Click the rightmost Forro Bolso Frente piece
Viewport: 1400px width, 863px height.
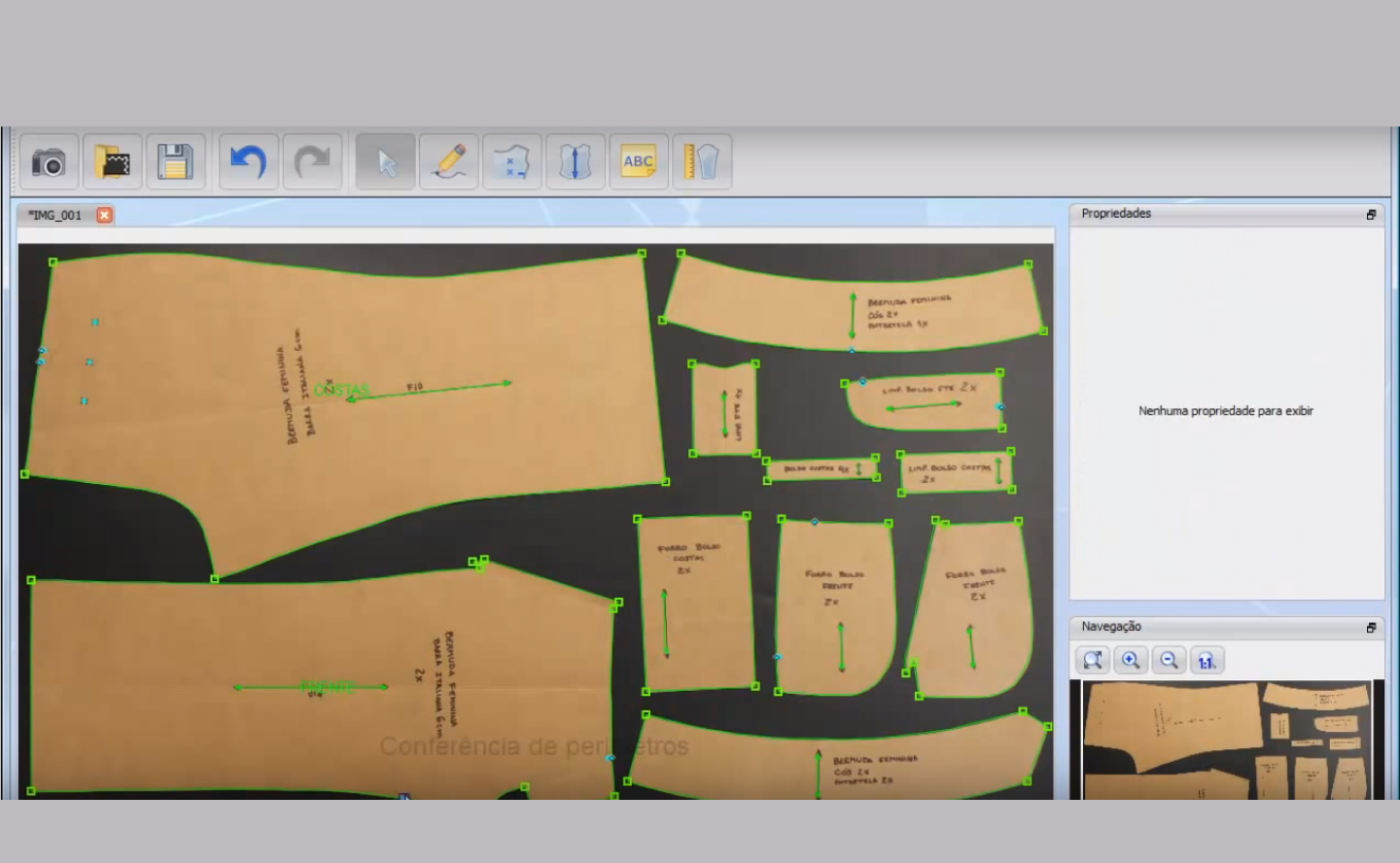(970, 607)
